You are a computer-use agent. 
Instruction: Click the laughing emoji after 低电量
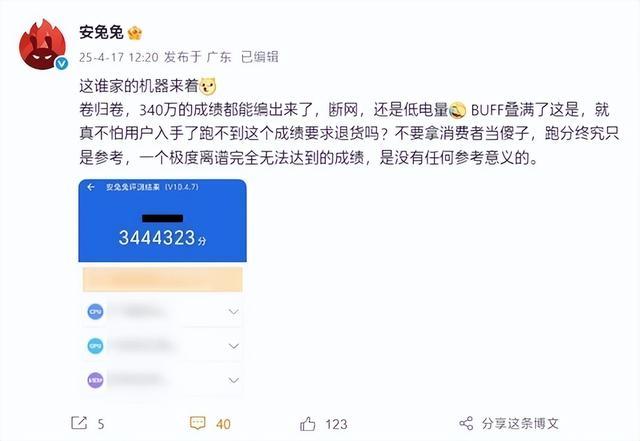tap(458, 110)
